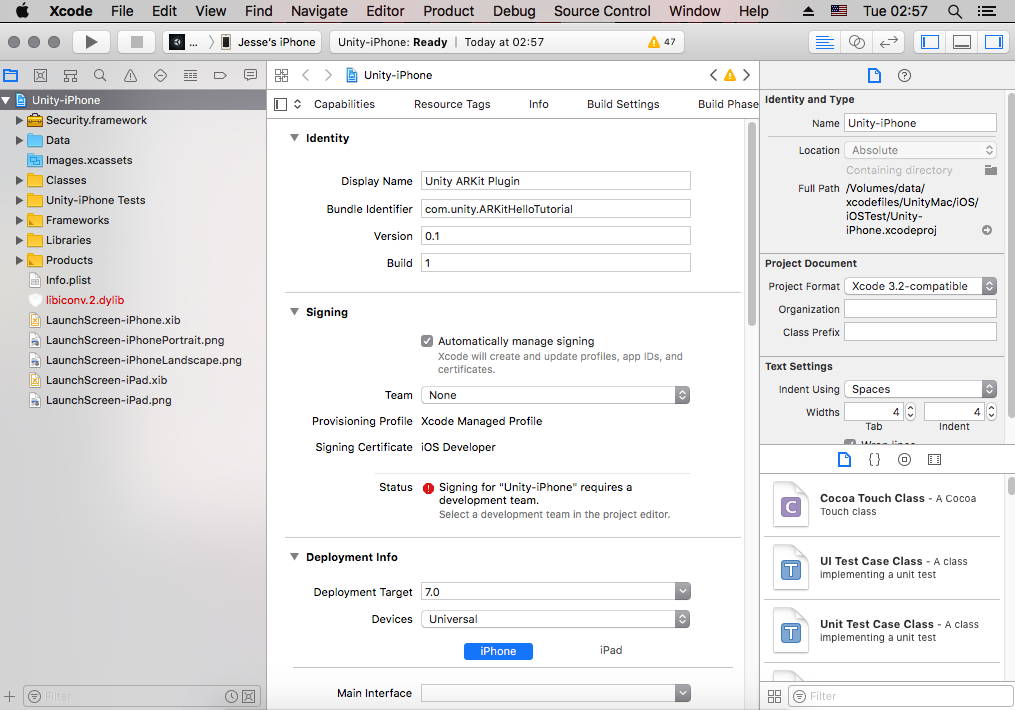Open the Debug menu
The image size is (1015, 710).
click(x=514, y=11)
